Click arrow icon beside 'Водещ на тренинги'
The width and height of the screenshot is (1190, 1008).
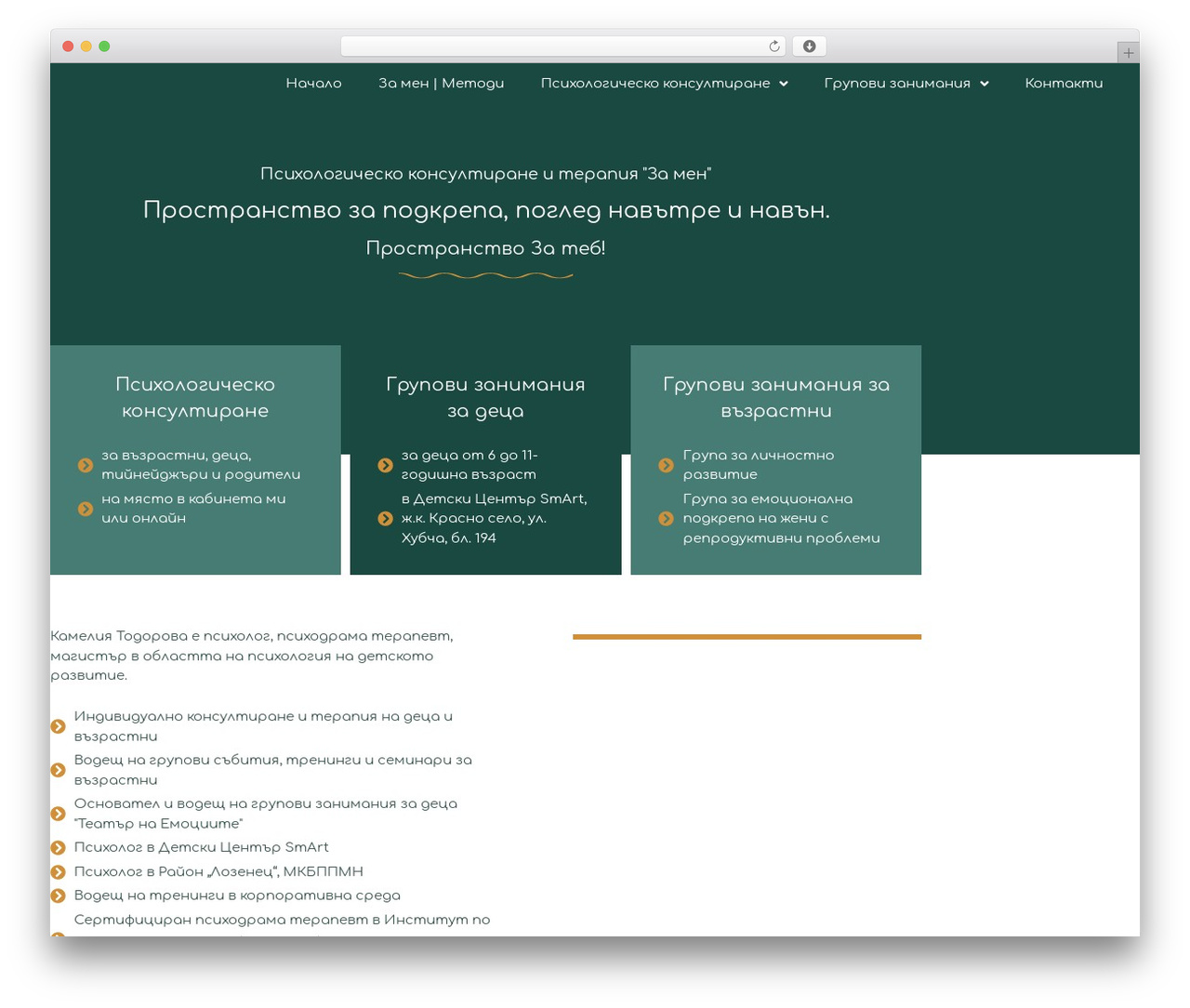point(58,895)
